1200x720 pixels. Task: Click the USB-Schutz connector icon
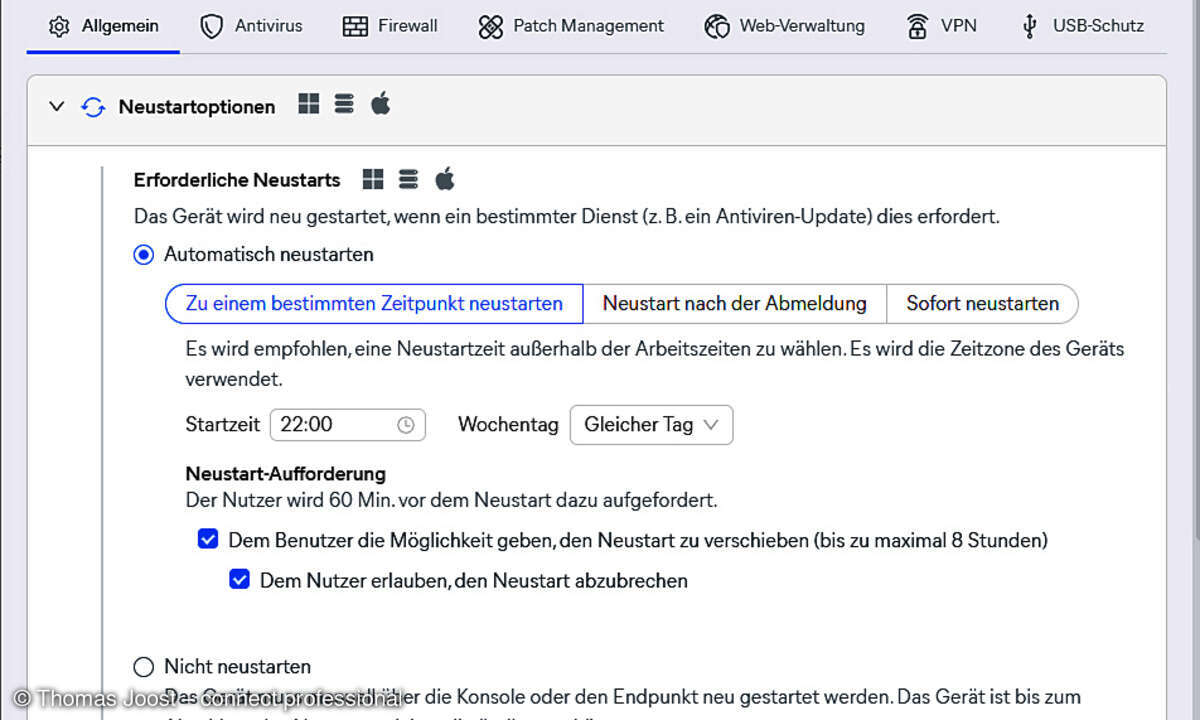tap(1029, 26)
